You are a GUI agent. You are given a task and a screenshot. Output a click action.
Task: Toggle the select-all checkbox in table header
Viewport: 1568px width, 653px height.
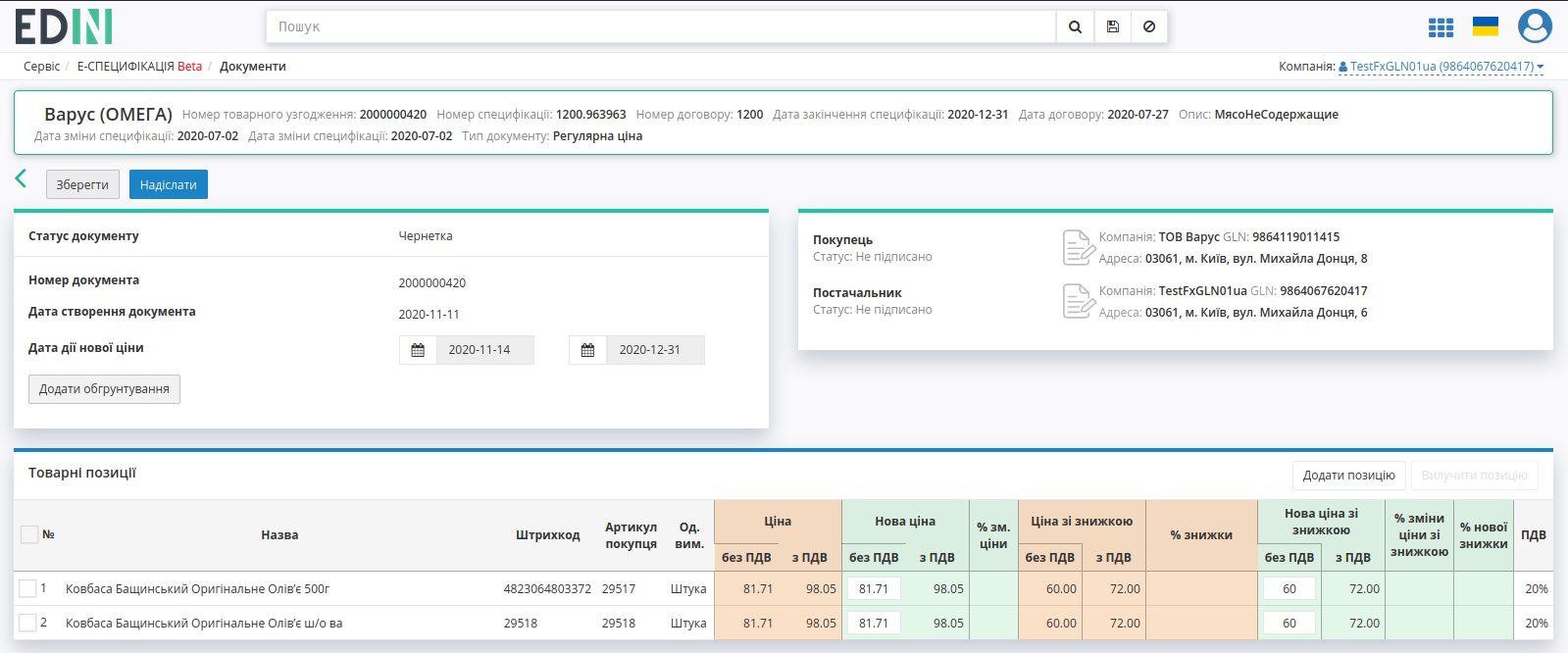point(29,534)
